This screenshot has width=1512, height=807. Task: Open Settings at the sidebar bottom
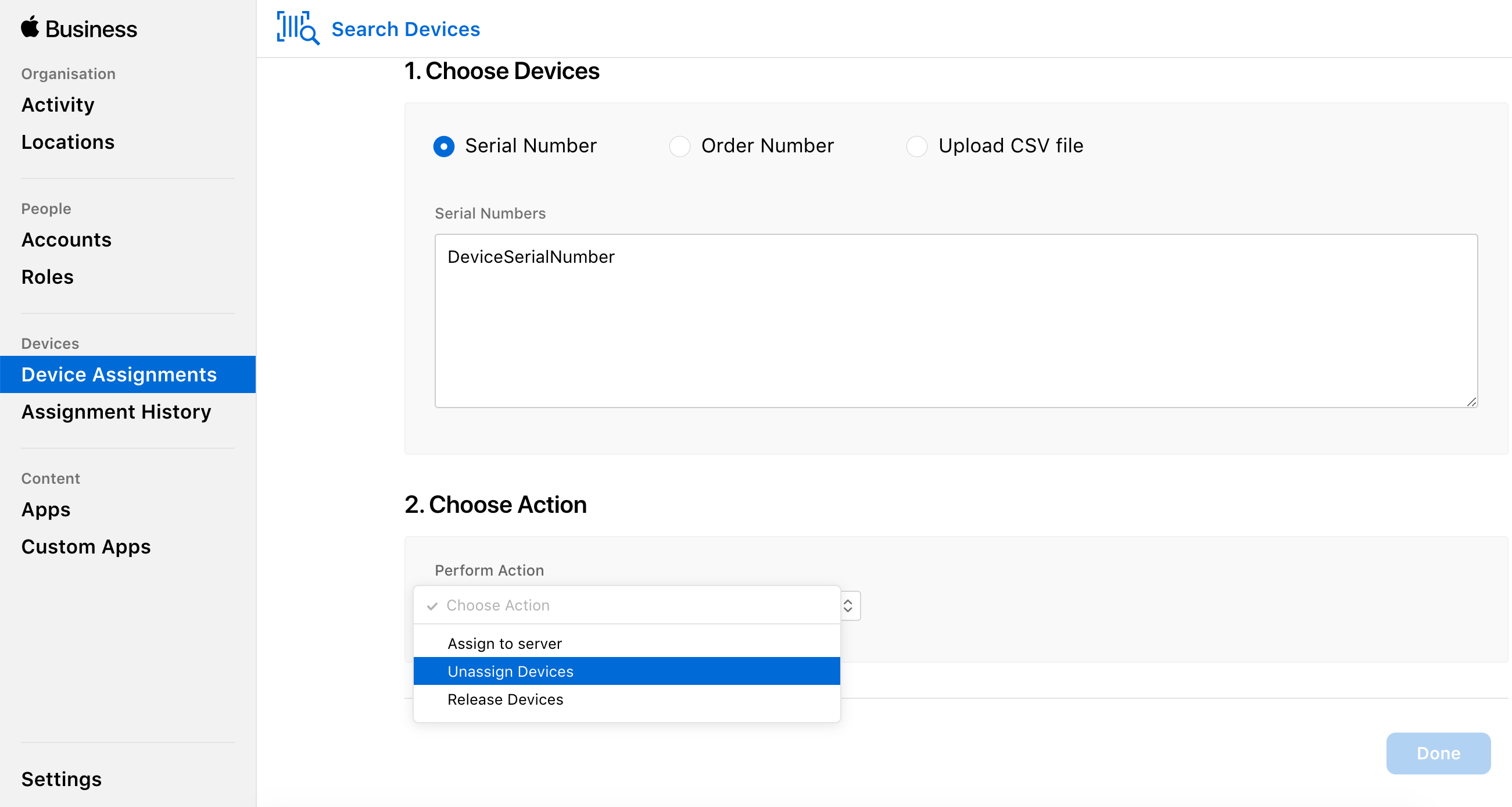tap(62, 779)
